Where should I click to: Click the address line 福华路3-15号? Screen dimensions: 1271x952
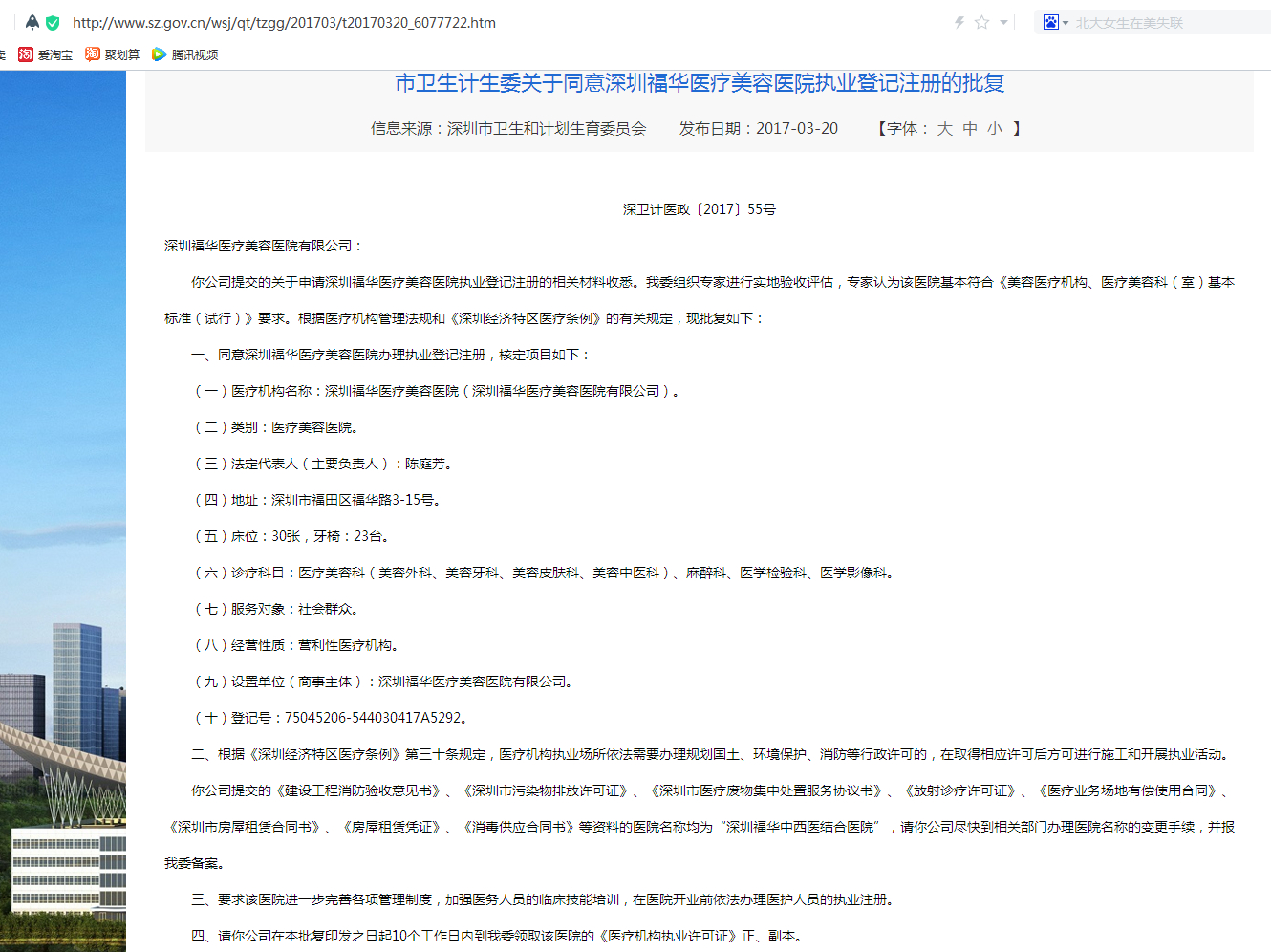point(316,500)
